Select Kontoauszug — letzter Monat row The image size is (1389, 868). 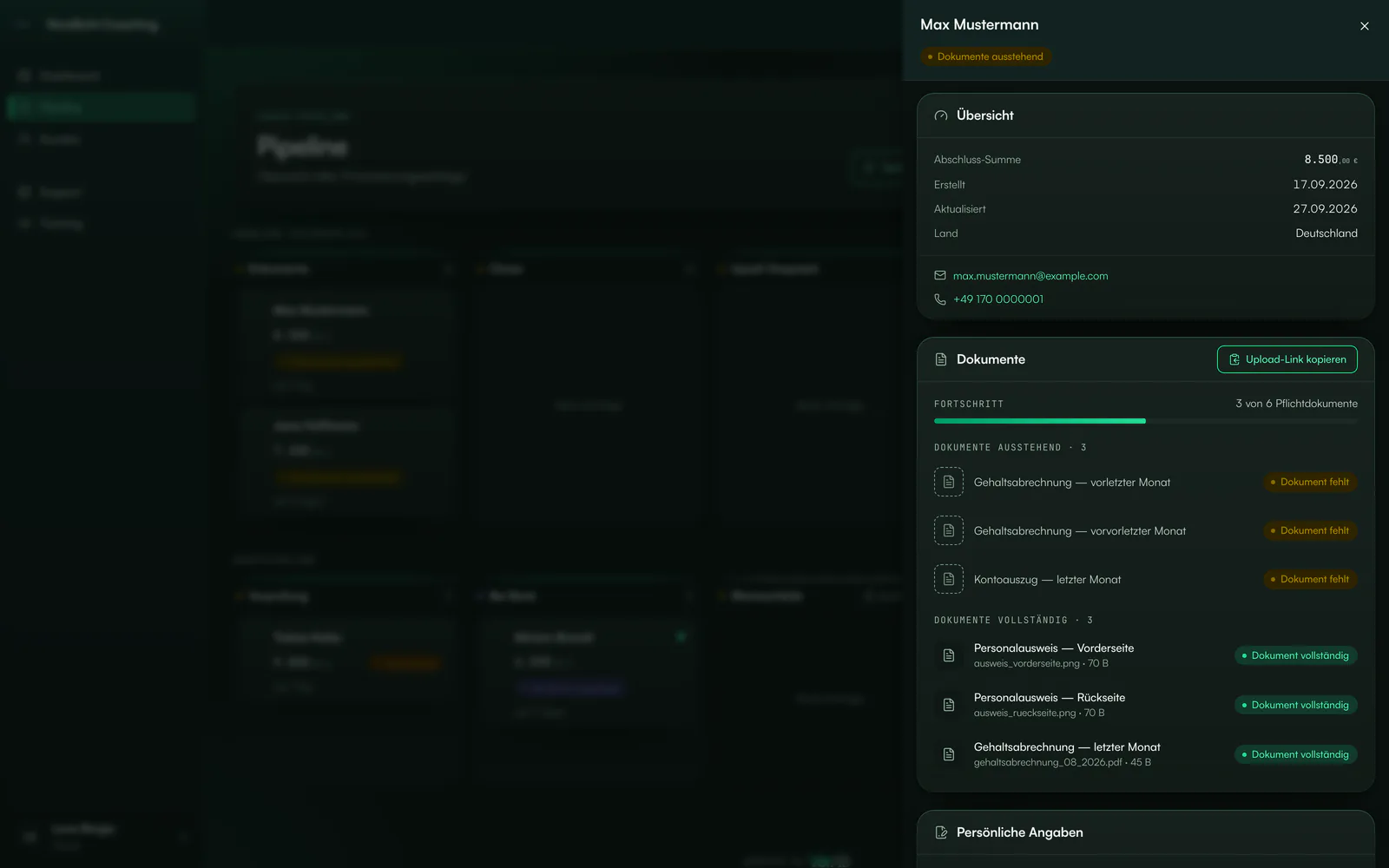pos(1146,579)
